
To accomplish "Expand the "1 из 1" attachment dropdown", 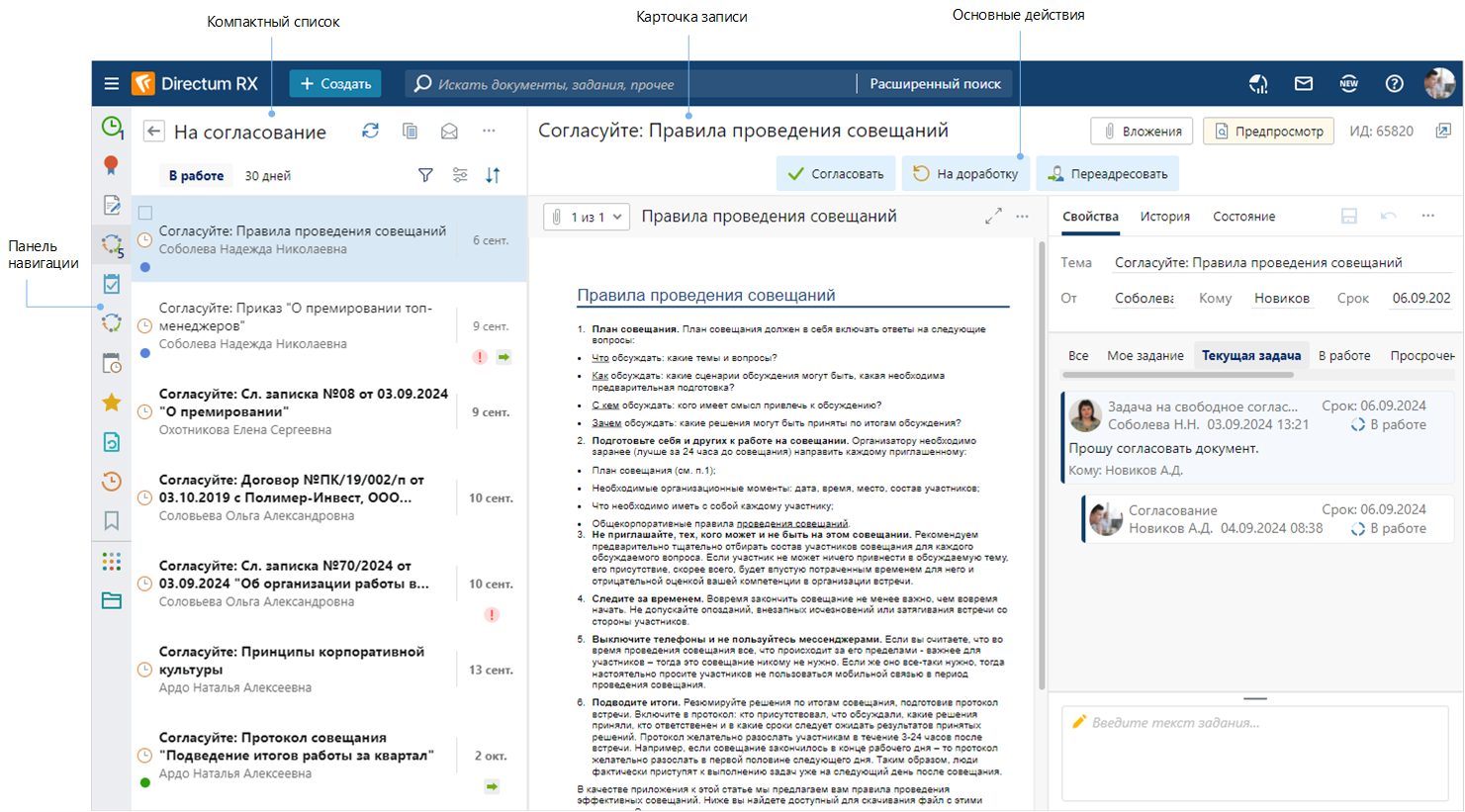I will (x=587, y=217).
